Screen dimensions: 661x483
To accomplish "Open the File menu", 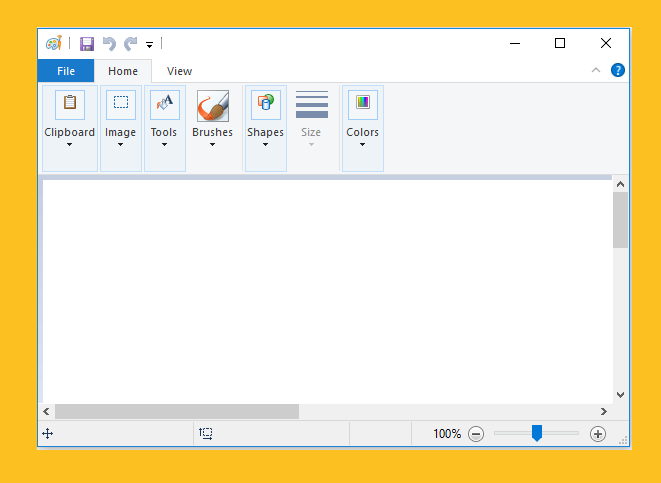I will 66,71.
